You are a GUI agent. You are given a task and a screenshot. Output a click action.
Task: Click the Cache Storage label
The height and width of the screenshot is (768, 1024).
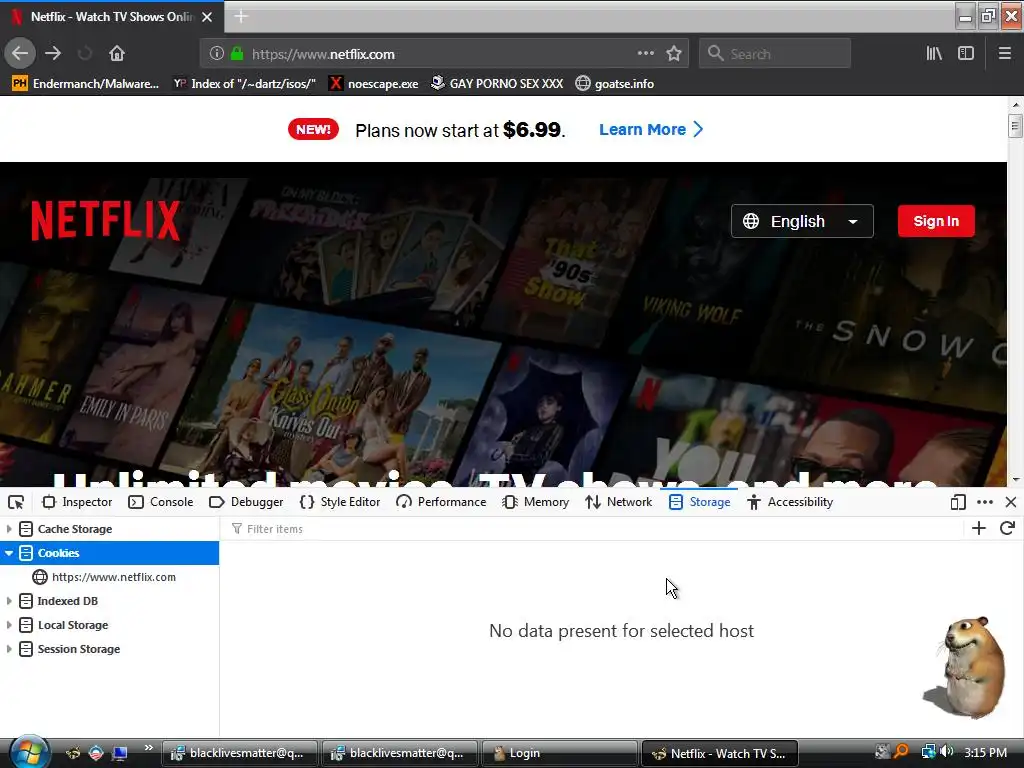[74, 529]
